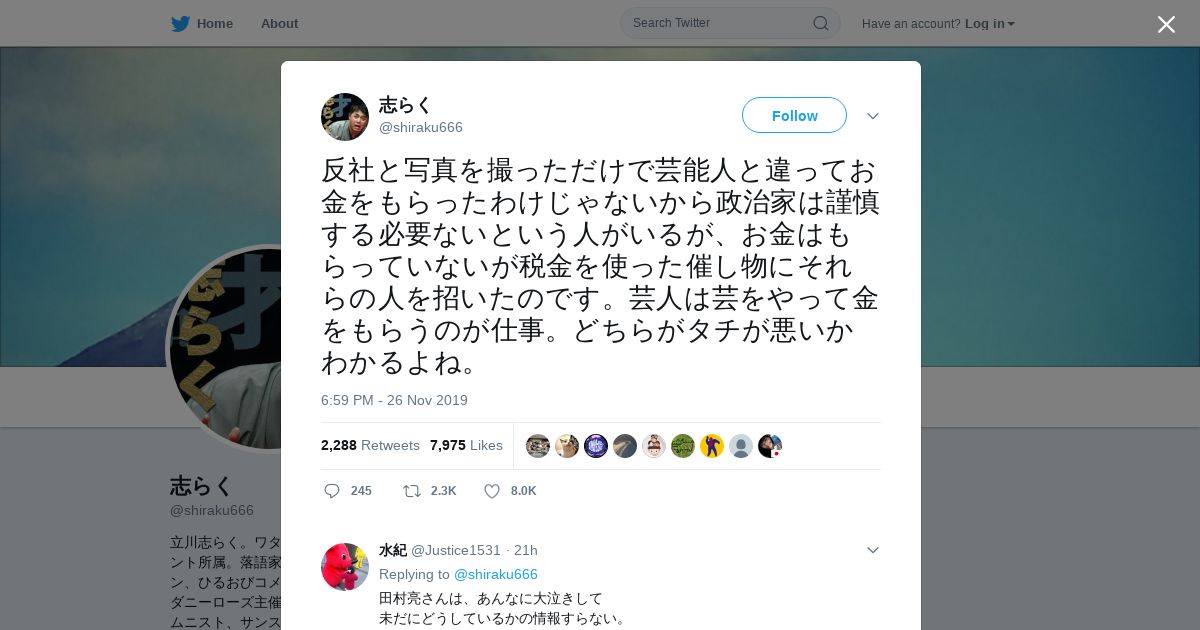Expand the tweet options chevron next to Follow
This screenshot has width=1200, height=630.
[x=873, y=116]
